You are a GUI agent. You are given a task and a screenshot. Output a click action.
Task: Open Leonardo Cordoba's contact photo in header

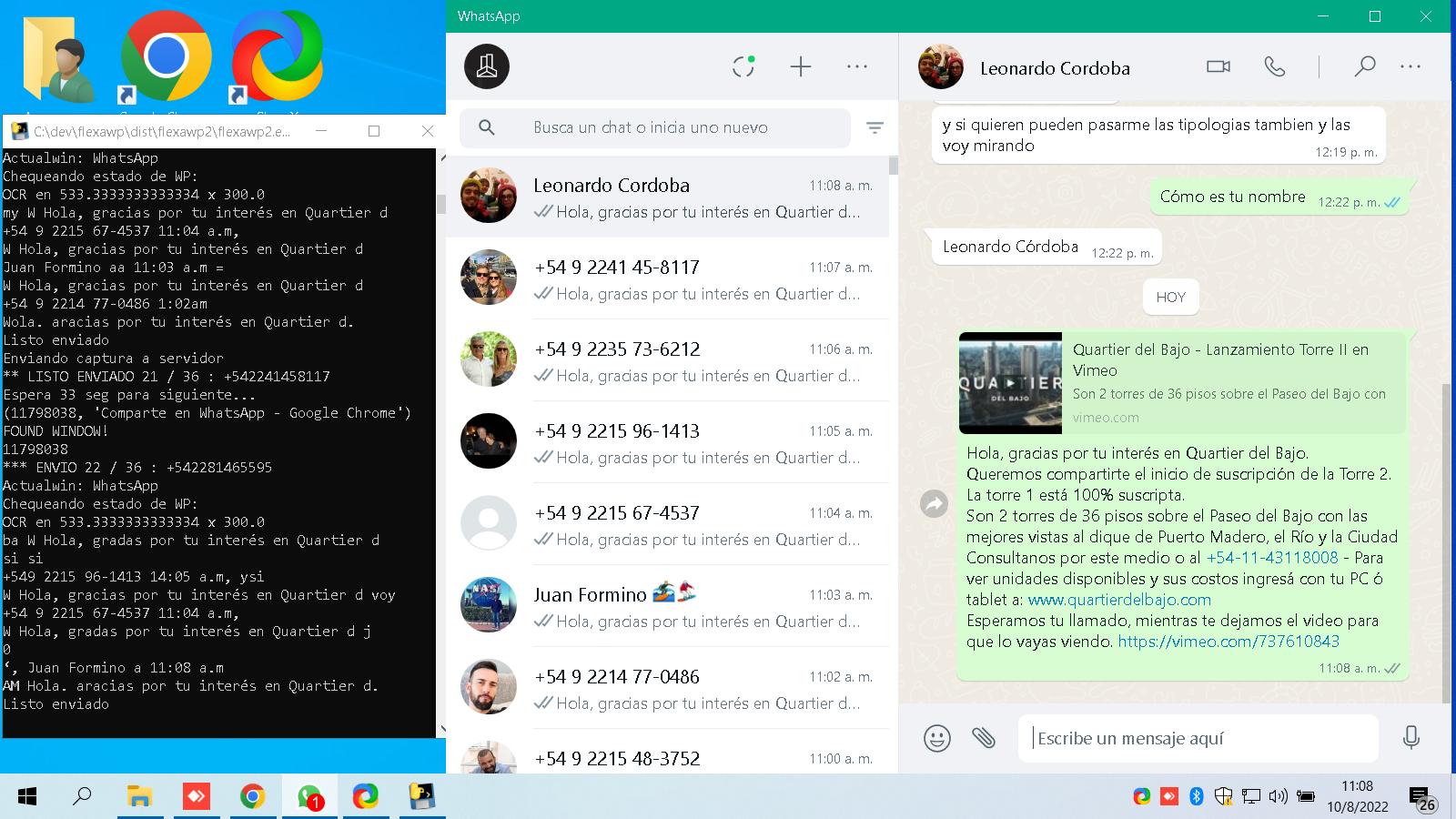[940, 66]
